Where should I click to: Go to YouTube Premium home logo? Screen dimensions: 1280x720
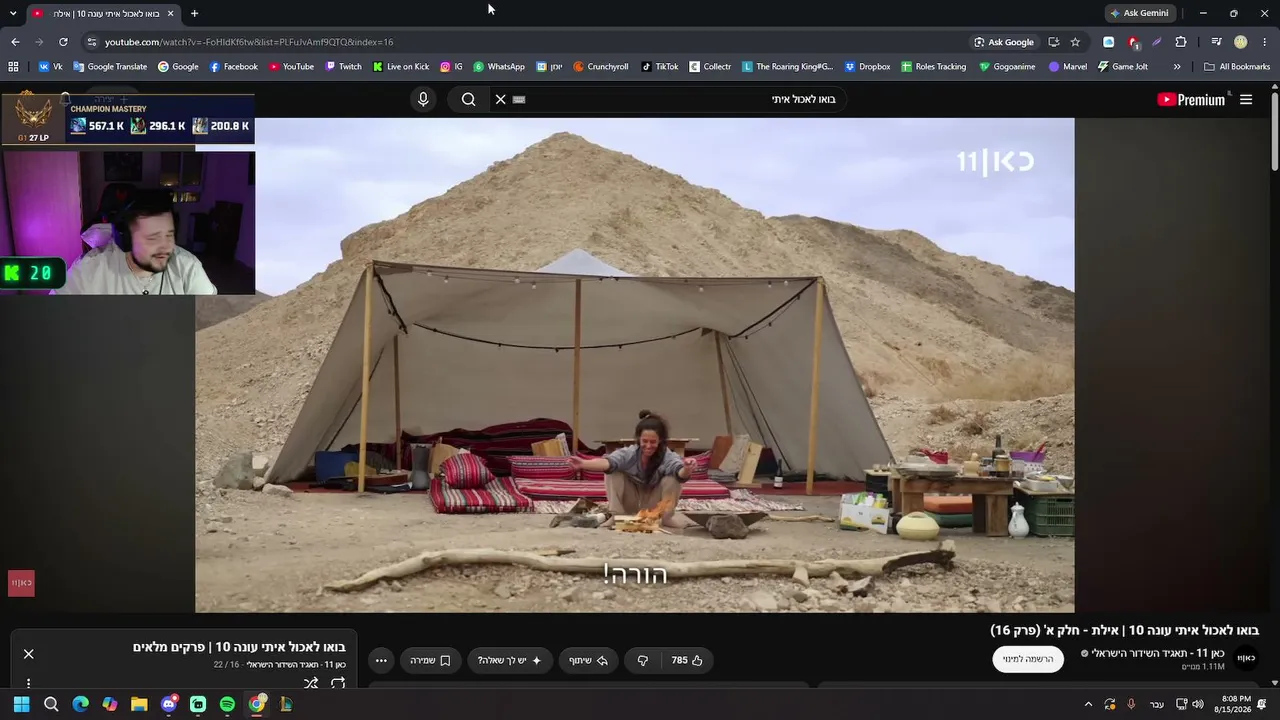(1190, 99)
